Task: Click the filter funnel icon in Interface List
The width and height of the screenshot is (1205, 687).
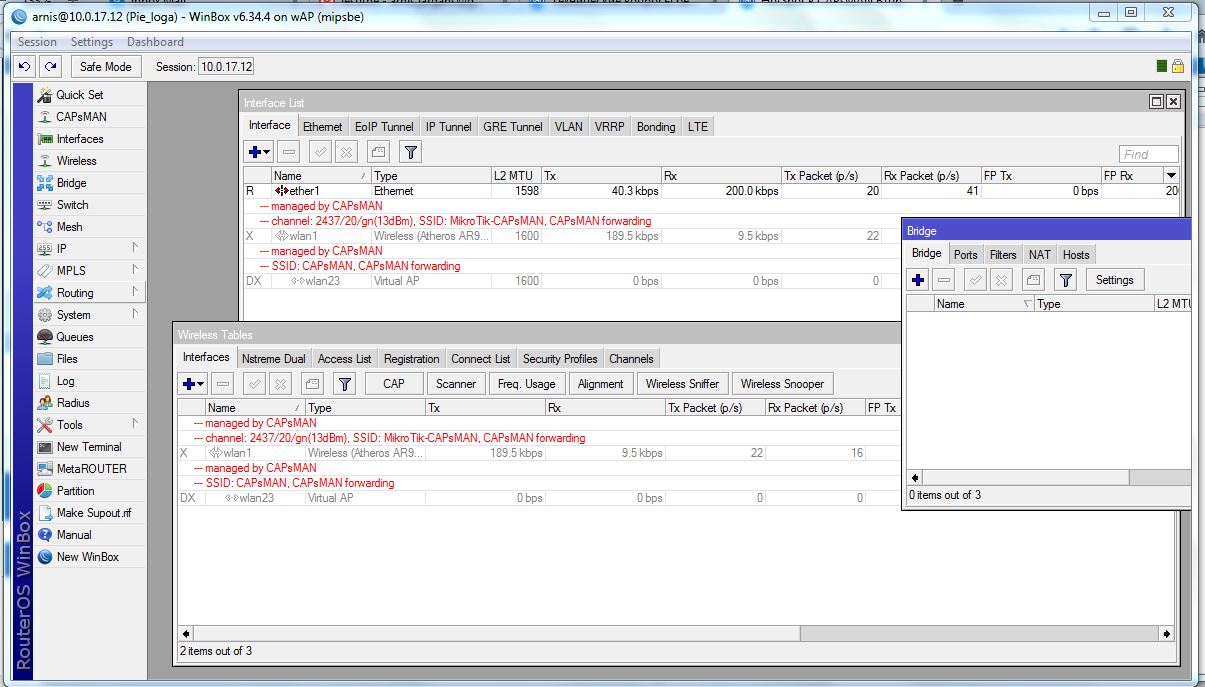Action: point(410,152)
